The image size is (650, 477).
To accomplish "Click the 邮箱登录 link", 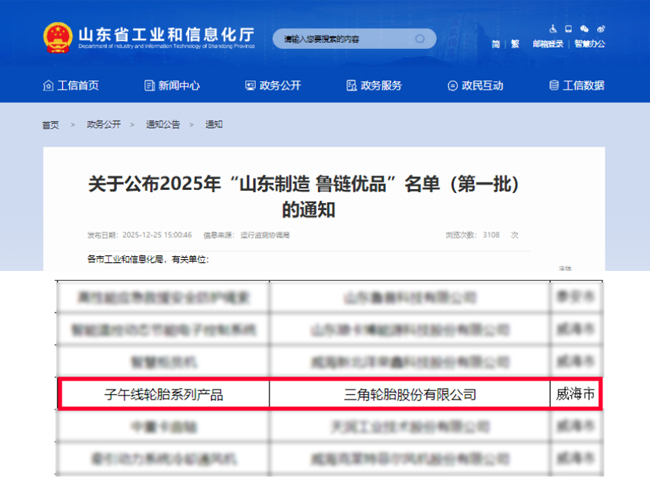I will [548, 44].
